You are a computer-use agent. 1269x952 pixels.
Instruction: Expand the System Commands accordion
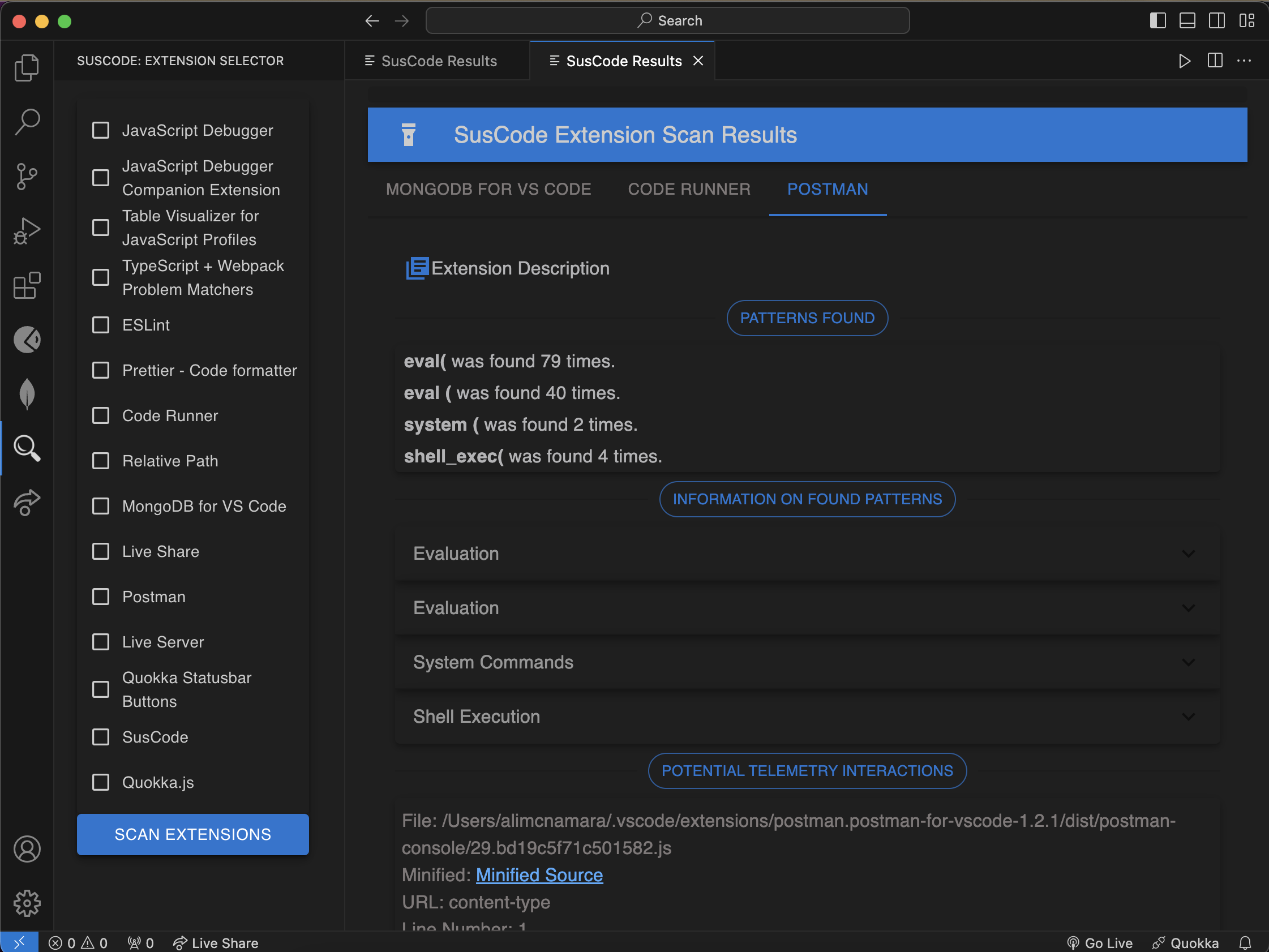807,662
